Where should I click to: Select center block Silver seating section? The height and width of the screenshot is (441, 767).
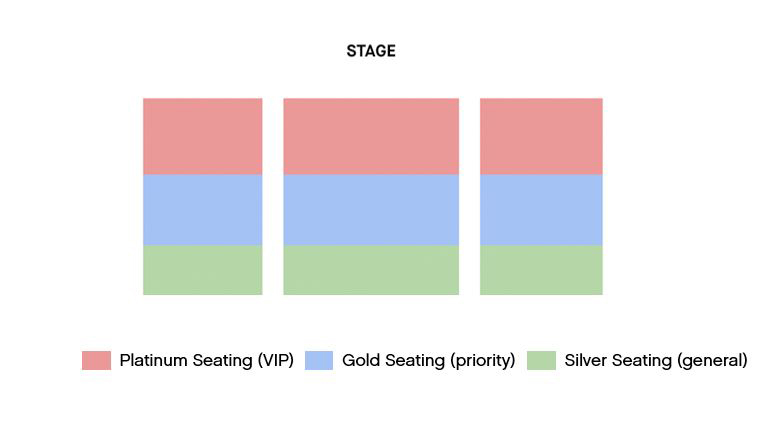pyautogui.click(x=371, y=270)
